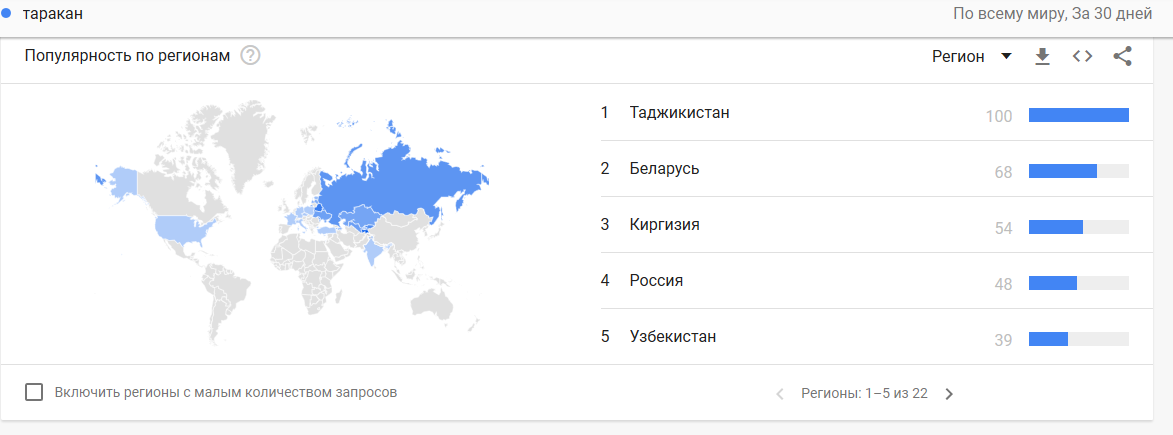Click the Таджикистан popularity bar
This screenshot has height=435, width=1173.
click(1078, 115)
